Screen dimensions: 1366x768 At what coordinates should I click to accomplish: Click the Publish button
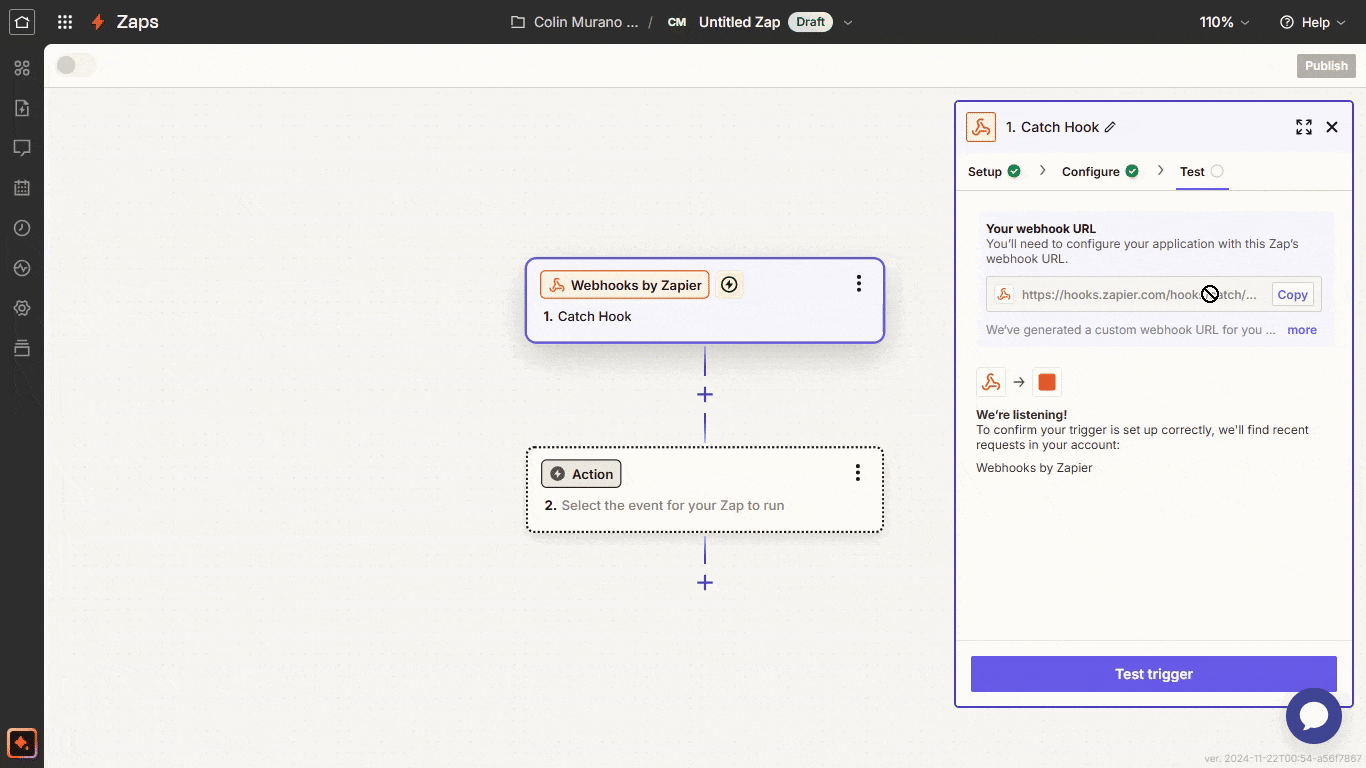1326,65
